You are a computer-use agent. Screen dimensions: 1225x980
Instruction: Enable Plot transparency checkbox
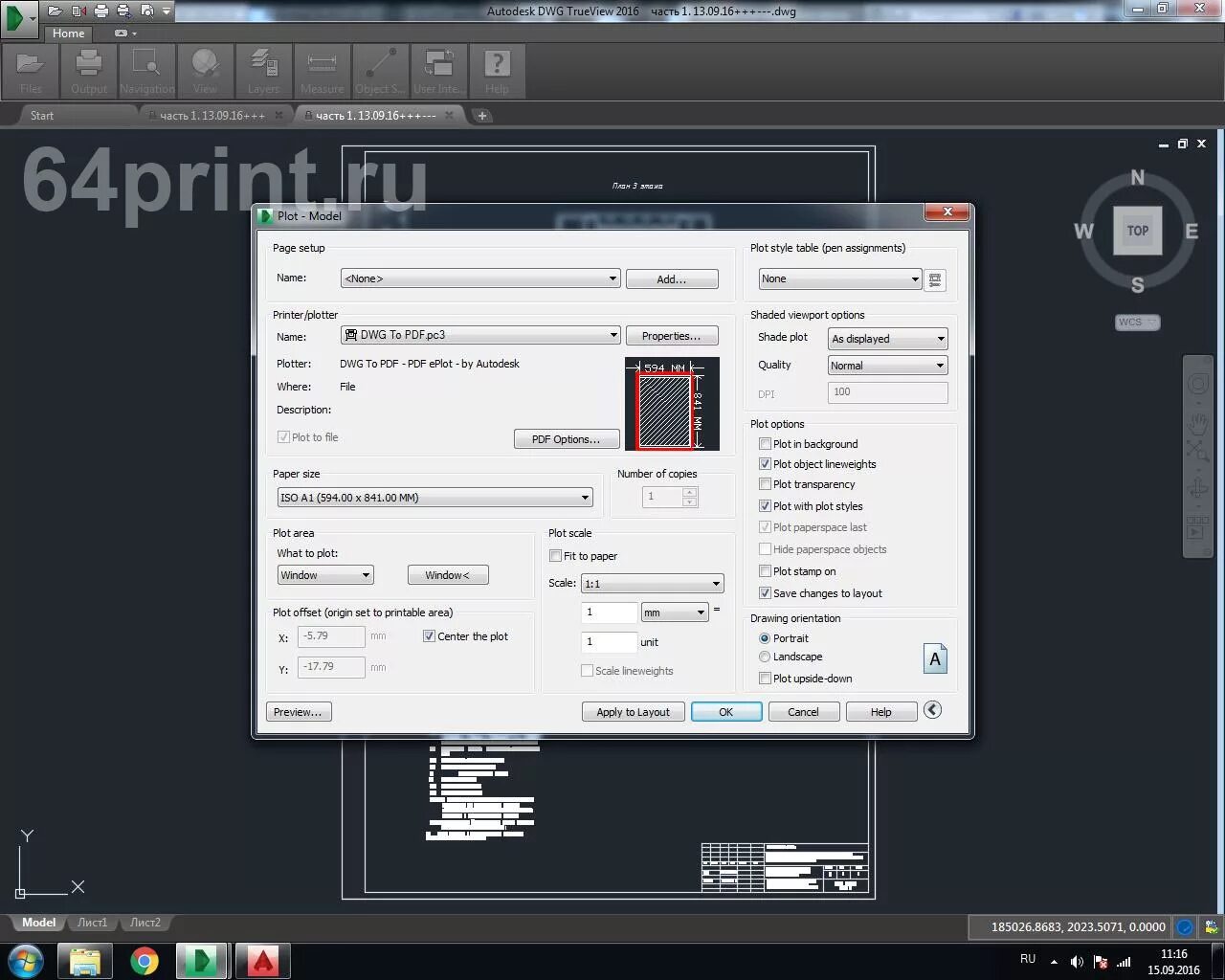click(x=765, y=484)
